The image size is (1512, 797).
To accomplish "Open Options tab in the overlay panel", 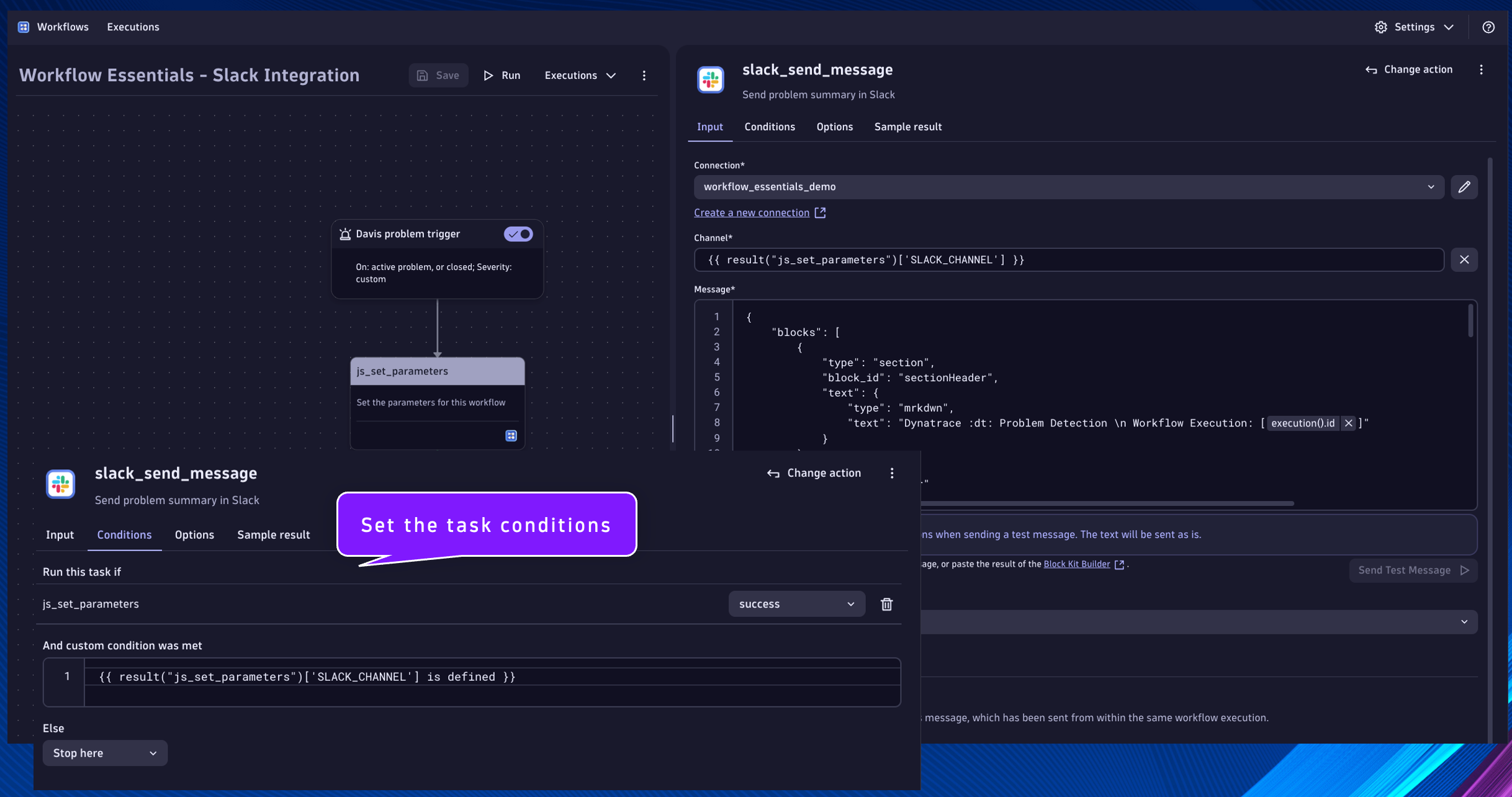I will point(194,535).
